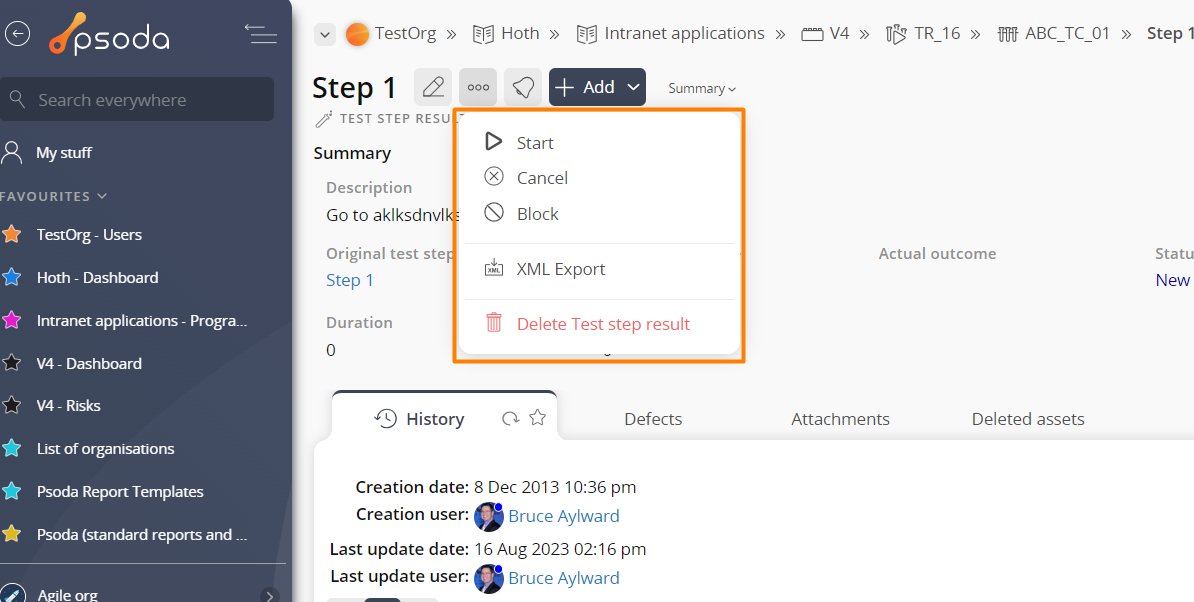Open the Step 1 original test step link
This screenshot has height=602, width=1194.
[x=350, y=280]
